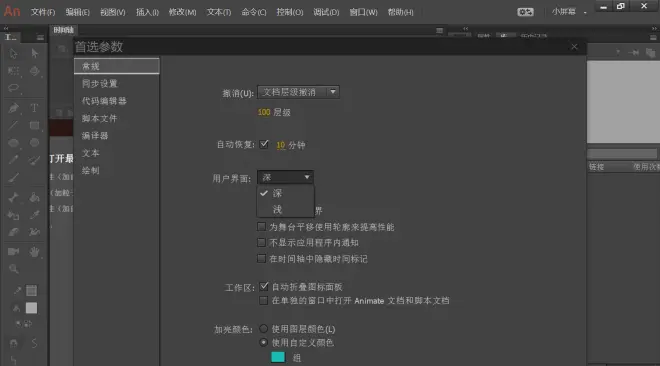Screen dimensions: 660x366
Task: Open the 命令(C) menu
Action: click(x=253, y=12)
